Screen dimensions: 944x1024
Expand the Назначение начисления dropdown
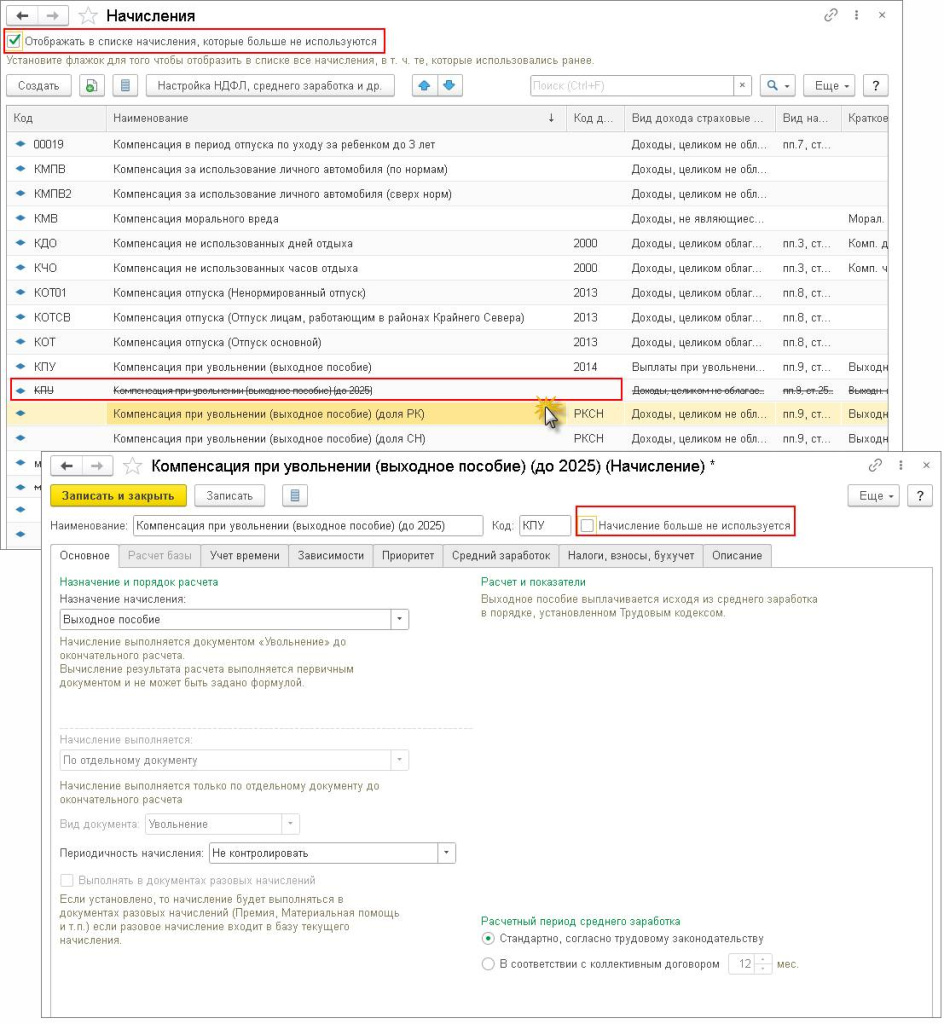tap(400, 619)
